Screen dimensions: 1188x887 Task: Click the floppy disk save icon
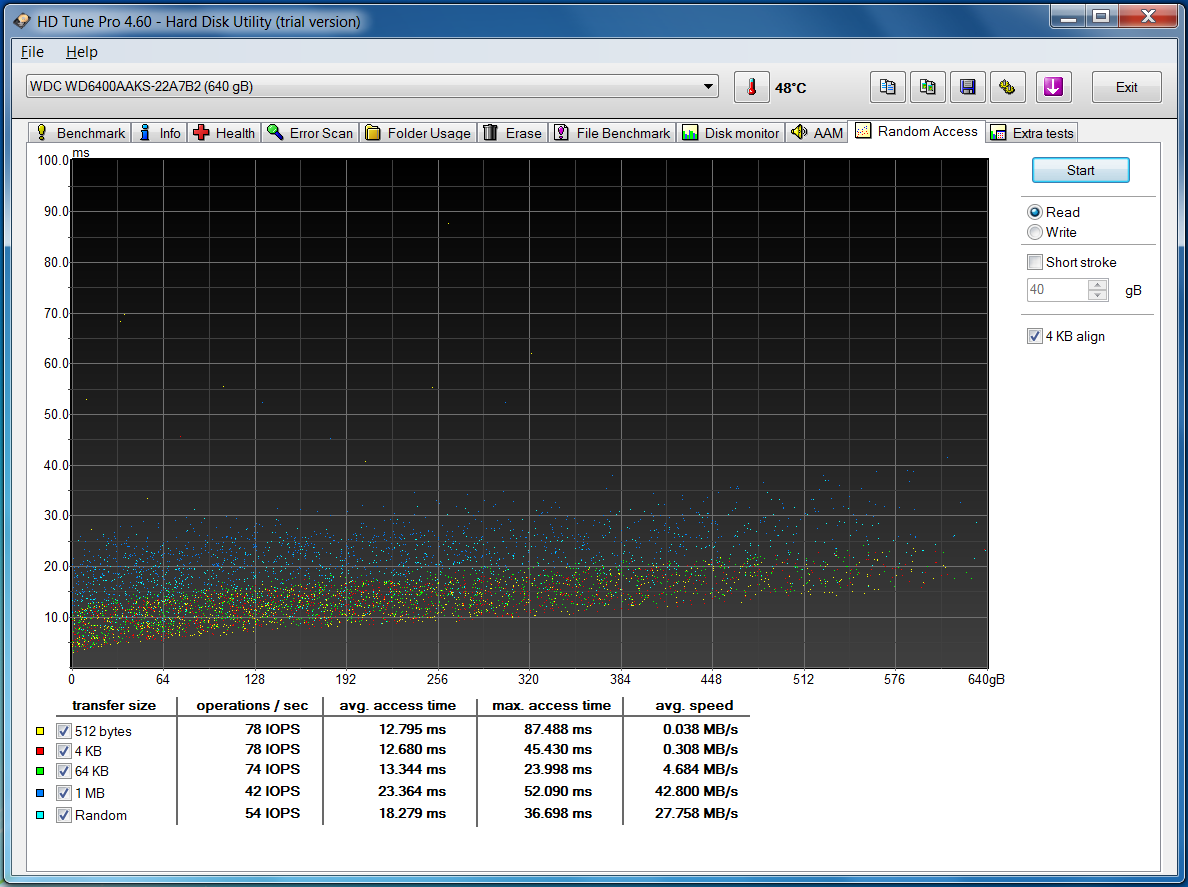point(967,87)
